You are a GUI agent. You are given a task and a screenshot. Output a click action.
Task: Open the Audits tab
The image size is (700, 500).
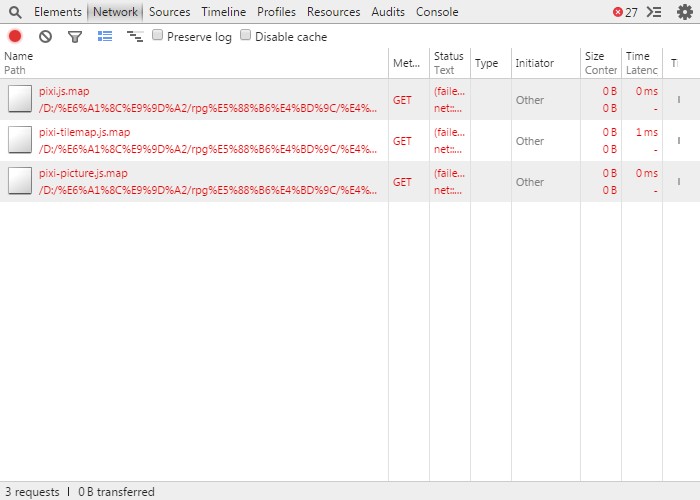(x=388, y=12)
